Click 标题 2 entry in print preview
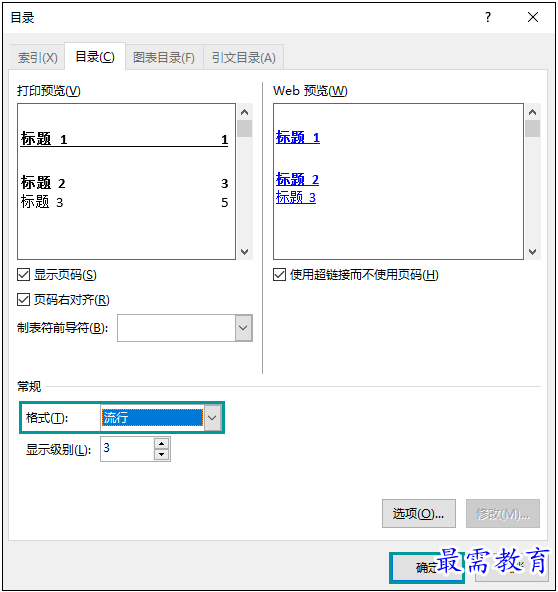 124,183
